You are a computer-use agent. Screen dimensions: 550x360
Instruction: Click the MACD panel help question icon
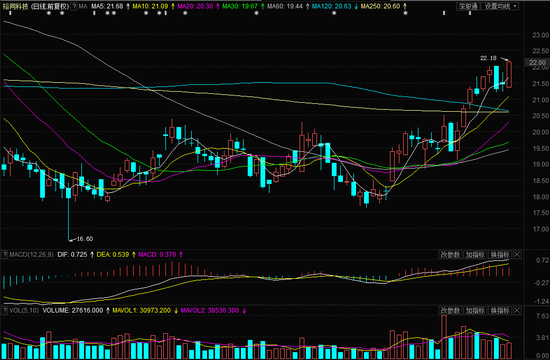pyautogui.click(x=5, y=255)
